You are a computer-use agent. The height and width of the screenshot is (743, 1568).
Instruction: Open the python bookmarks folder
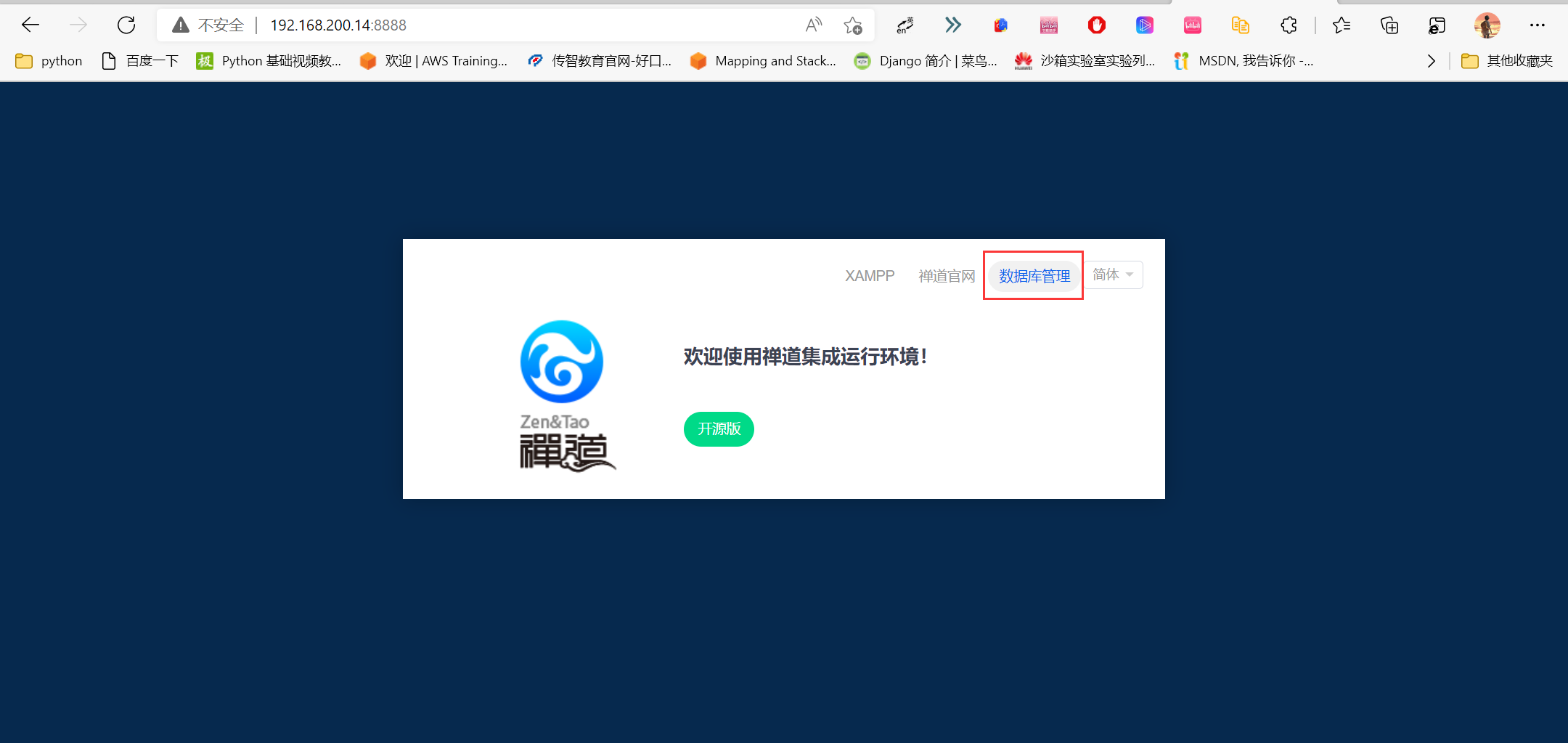pyautogui.click(x=49, y=61)
